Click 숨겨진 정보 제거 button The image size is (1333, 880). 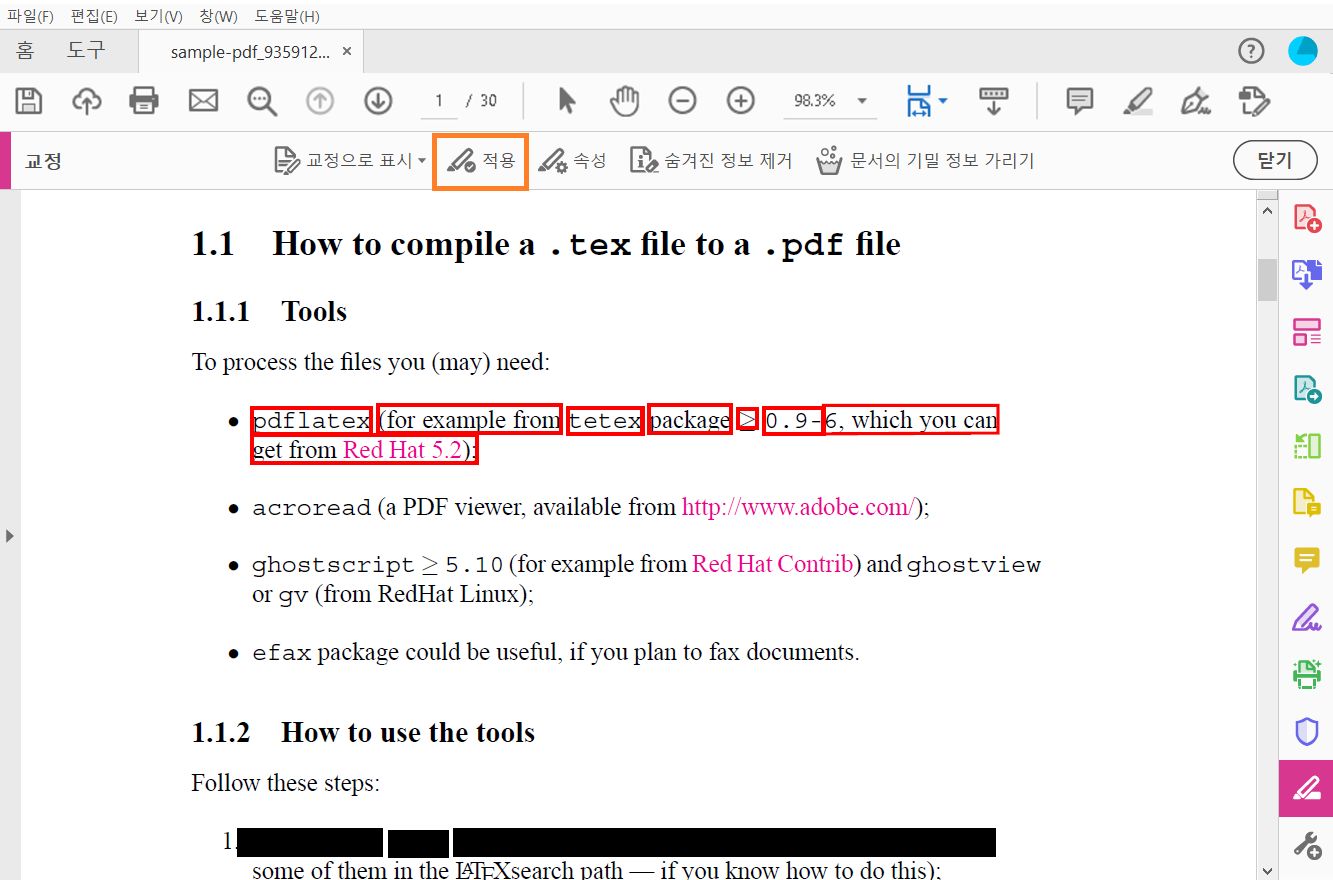710,160
